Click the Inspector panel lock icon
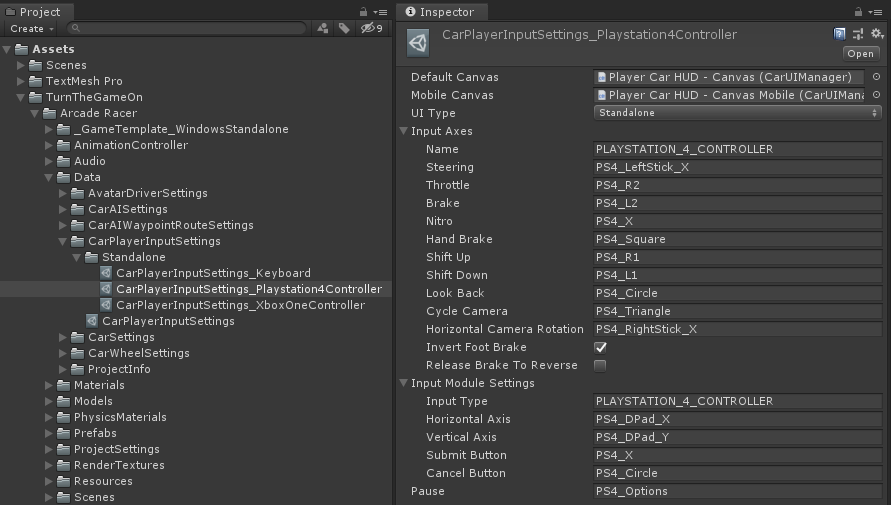Image resolution: width=891 pixels, height=505 pixels. pyautogui.click(x=858, y=11)
